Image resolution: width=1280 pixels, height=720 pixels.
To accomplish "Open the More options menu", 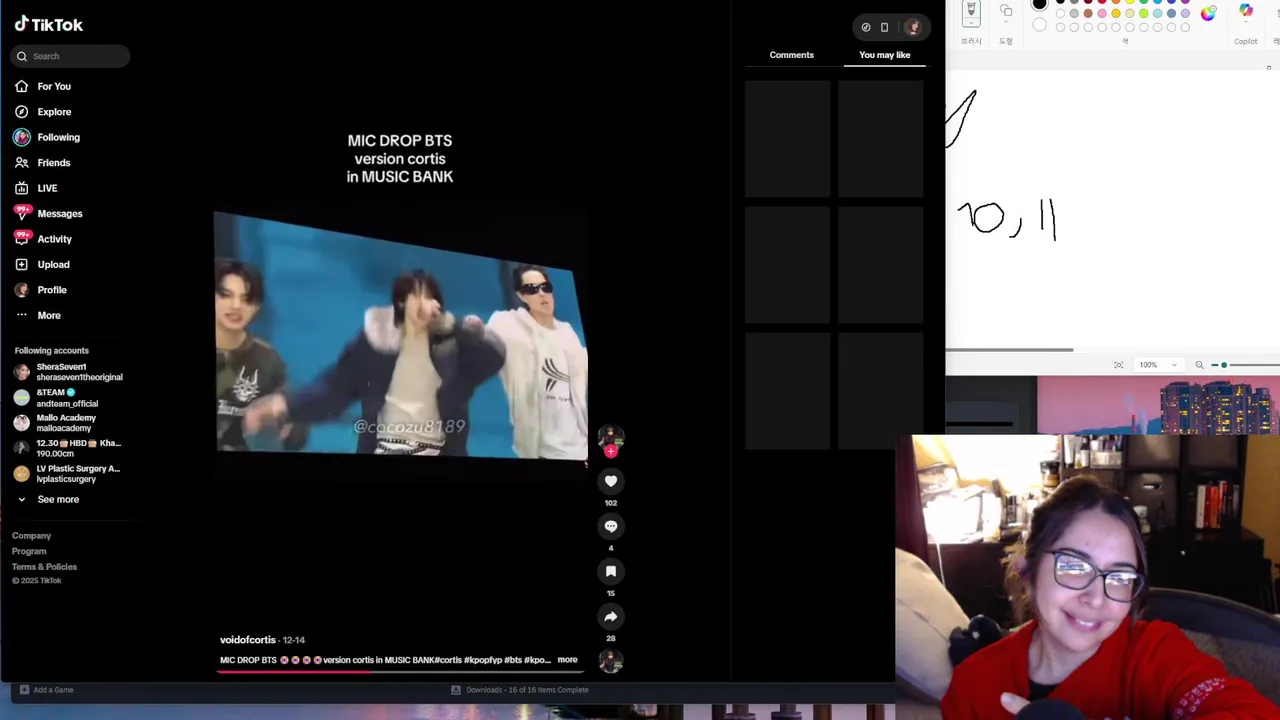I will point(49,315).
